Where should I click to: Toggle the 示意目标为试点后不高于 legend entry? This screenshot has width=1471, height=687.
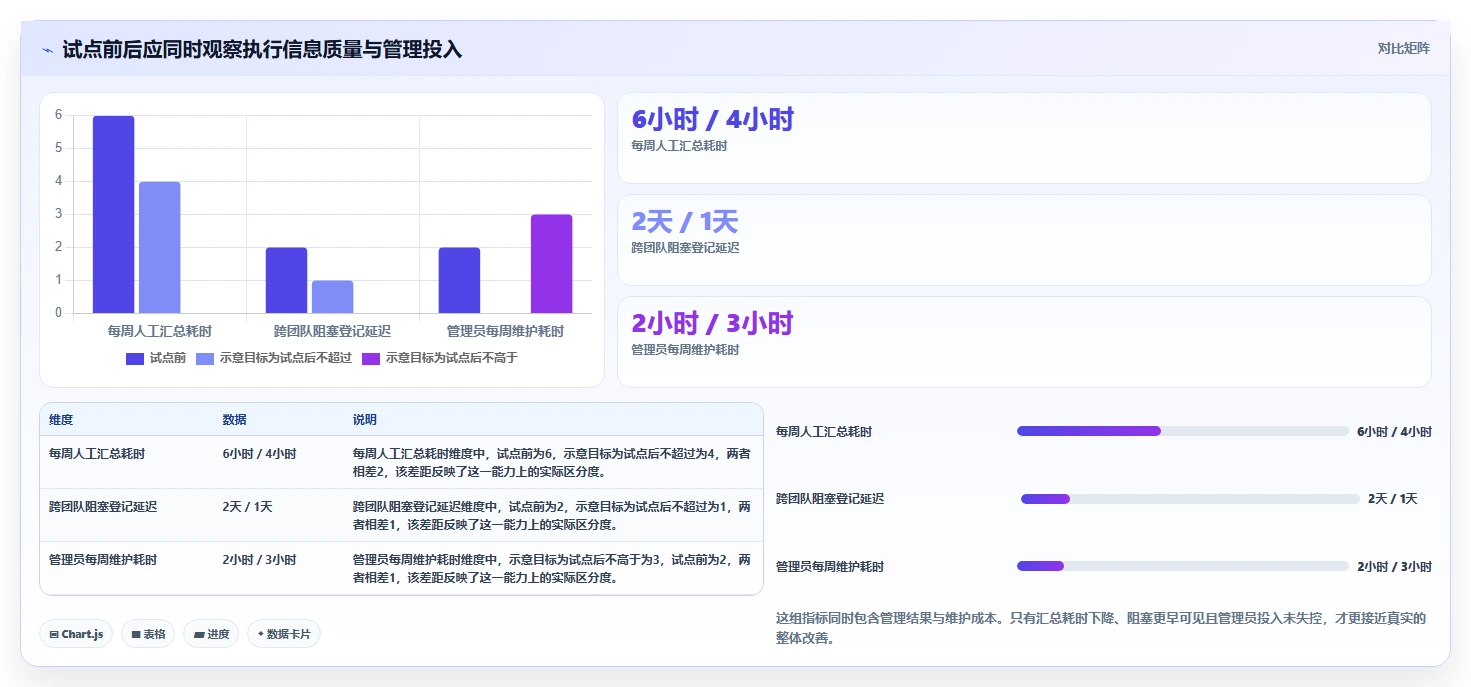(440, 358)
